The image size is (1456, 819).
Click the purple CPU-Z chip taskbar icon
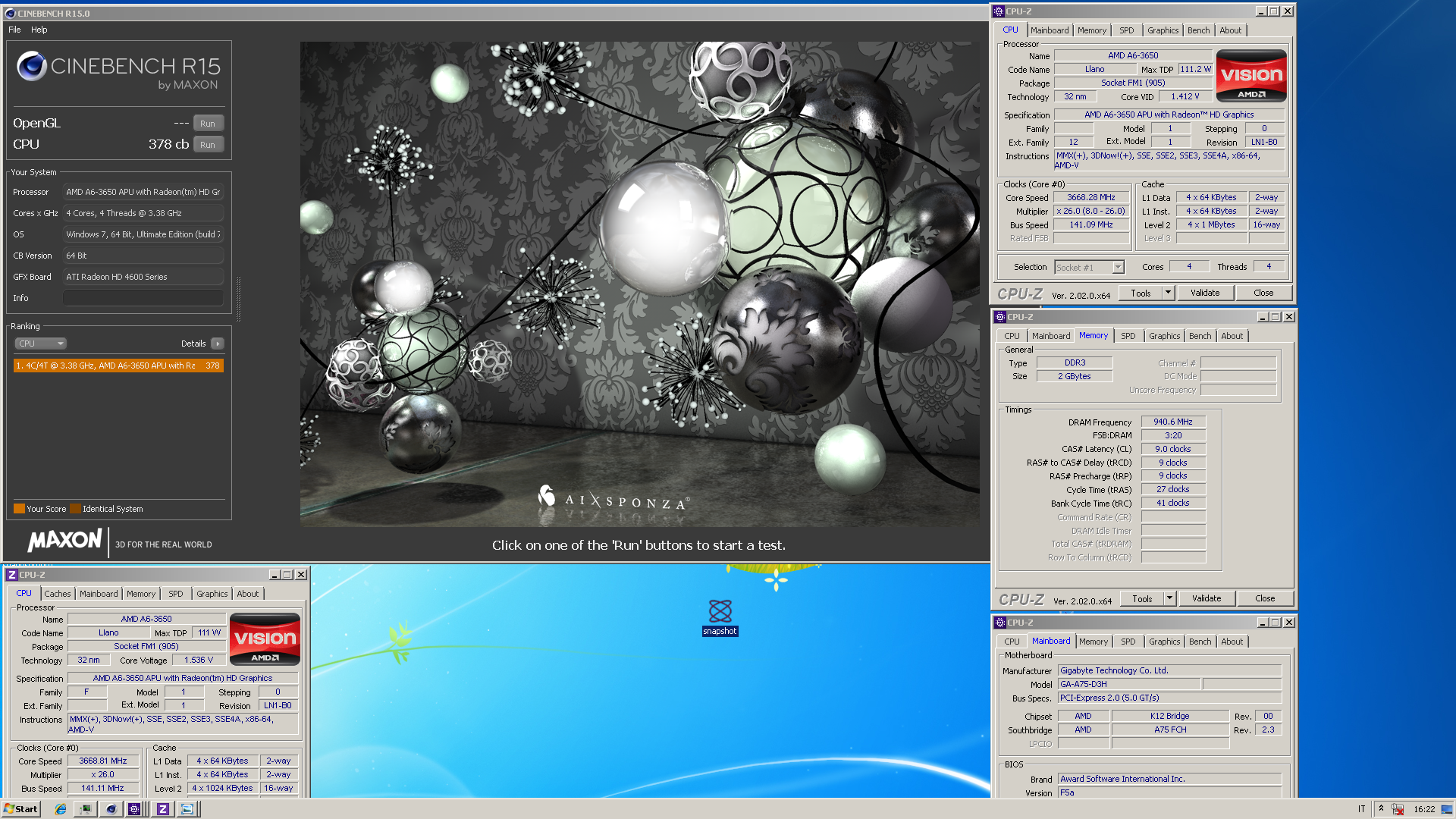click(134, 809)
